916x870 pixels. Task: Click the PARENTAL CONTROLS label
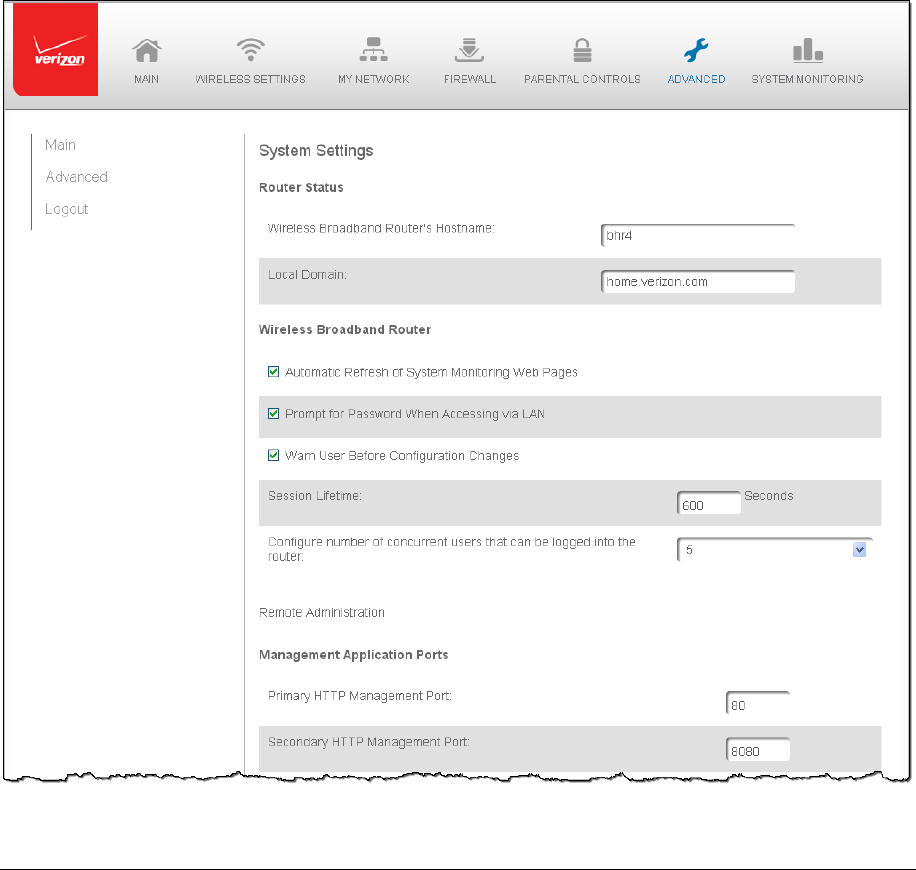coord(582,79)
